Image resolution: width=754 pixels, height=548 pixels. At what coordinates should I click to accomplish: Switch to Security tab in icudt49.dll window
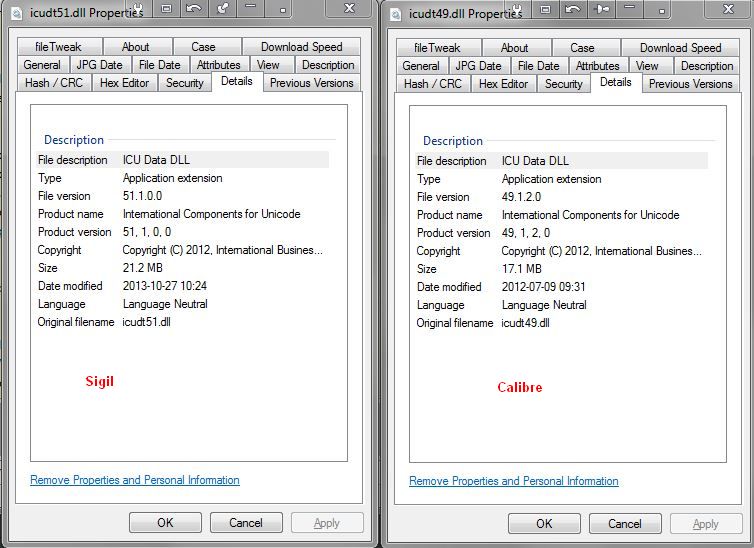tap(563, 84)
